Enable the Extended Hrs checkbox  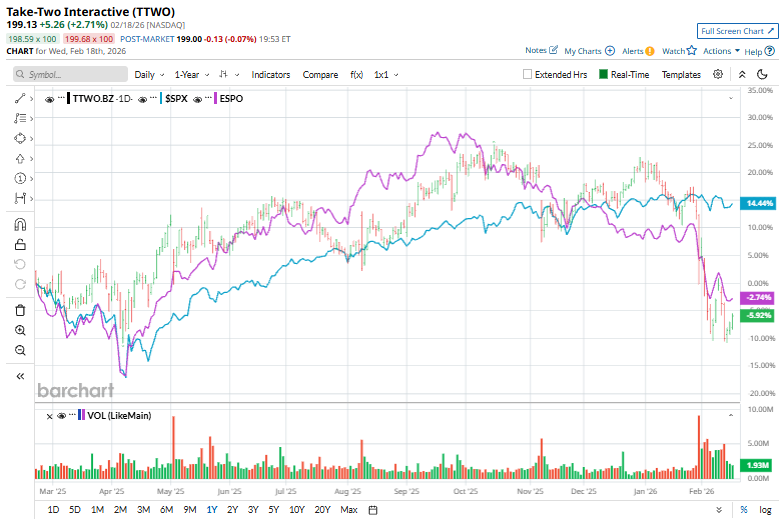coord(528,74)
